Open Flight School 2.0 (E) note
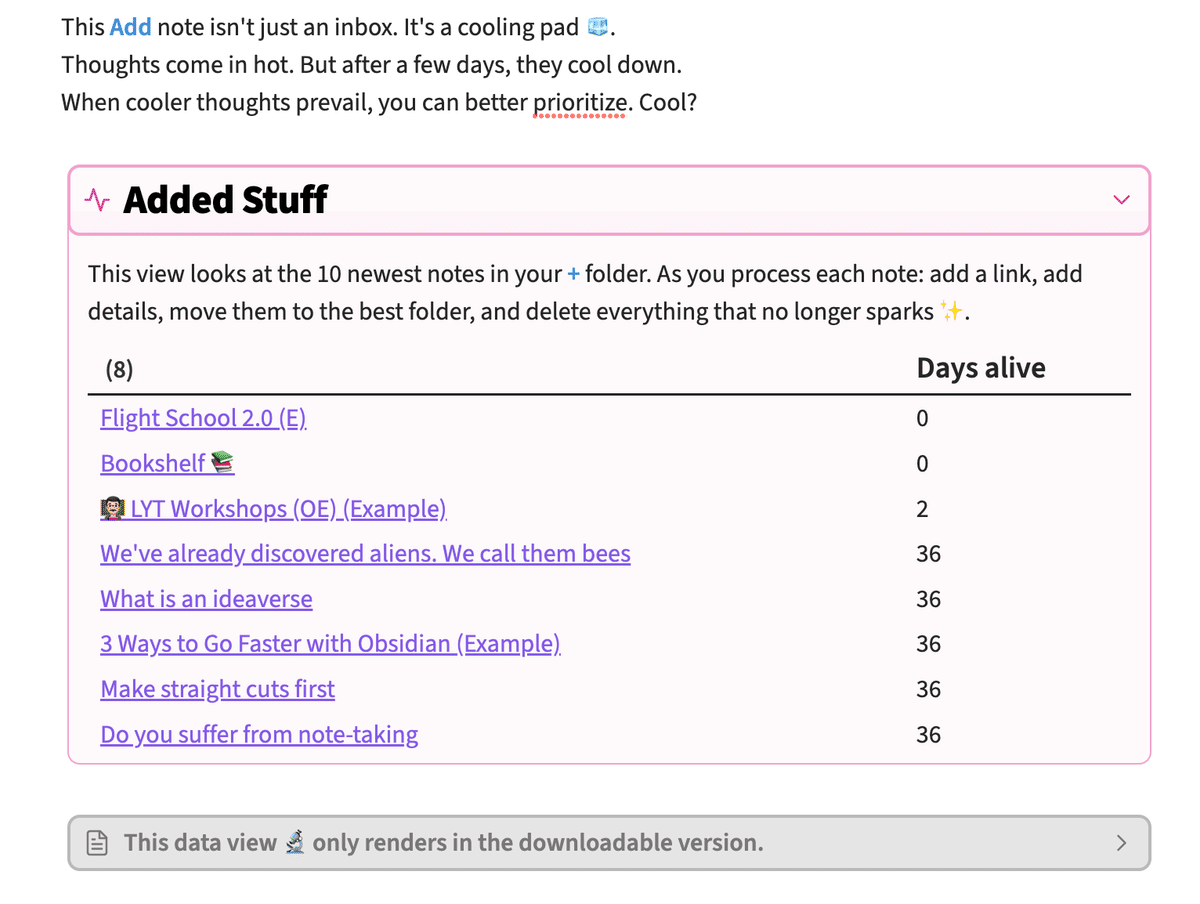 click(x=203, y=418)
